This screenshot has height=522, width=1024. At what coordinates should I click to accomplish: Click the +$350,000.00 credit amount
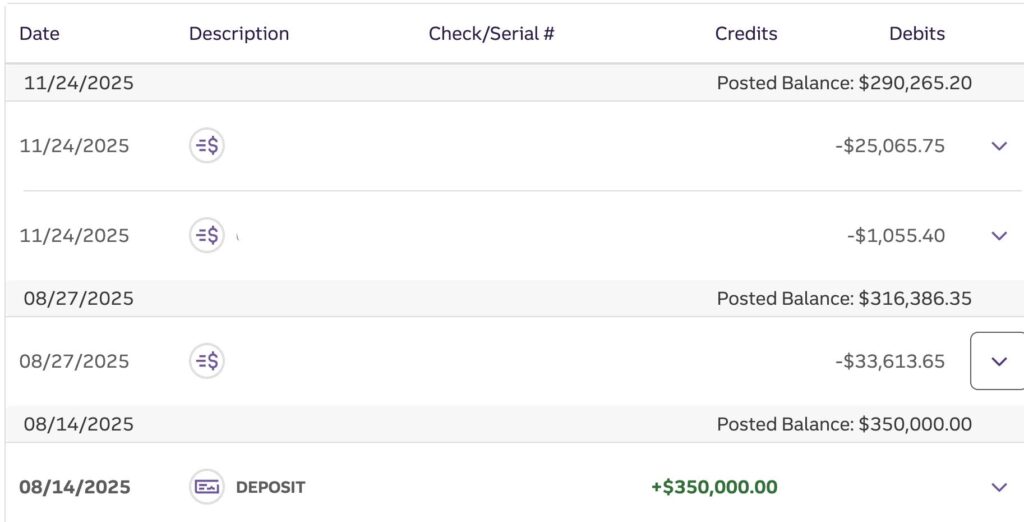click(x=714, y=487)
